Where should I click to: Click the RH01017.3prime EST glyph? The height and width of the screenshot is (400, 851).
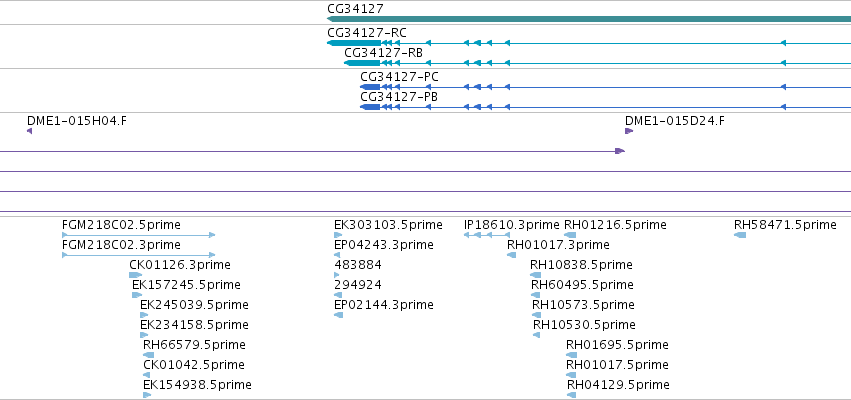click(511, 255)
